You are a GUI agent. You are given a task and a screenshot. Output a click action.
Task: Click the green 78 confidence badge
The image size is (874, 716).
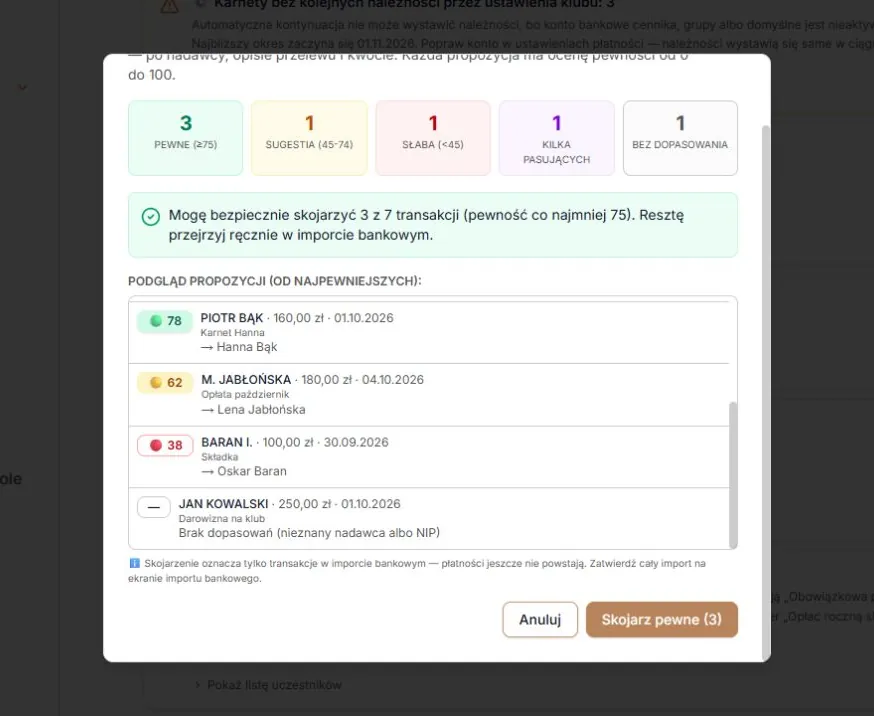pyautogui.click(x=165, y=321)
